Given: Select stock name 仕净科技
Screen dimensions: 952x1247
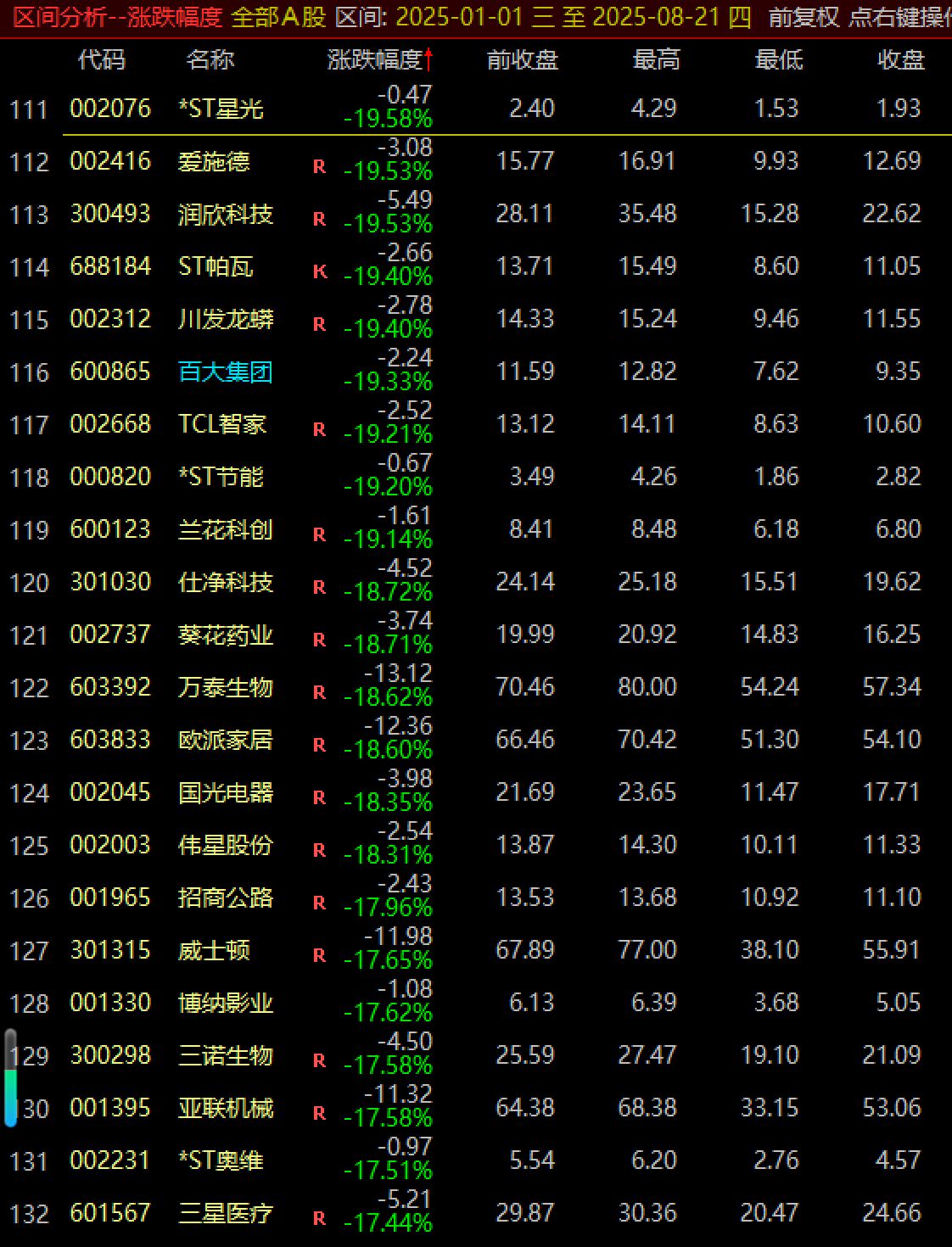Looking at the screenshot, I should [226, 582].
